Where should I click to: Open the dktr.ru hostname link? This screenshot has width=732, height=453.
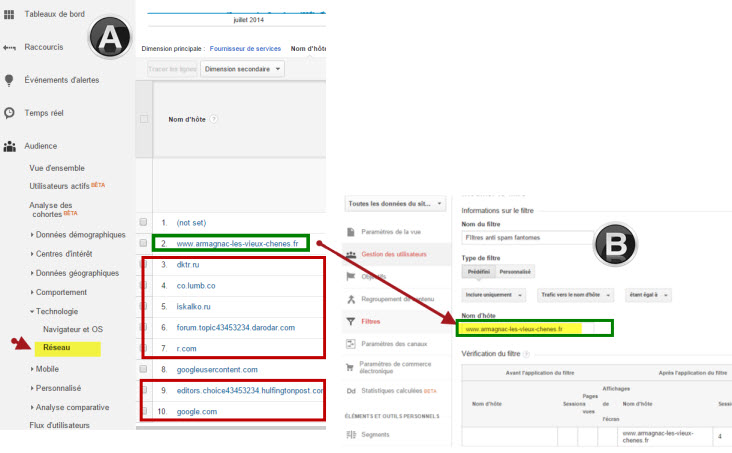coord(188,265)
